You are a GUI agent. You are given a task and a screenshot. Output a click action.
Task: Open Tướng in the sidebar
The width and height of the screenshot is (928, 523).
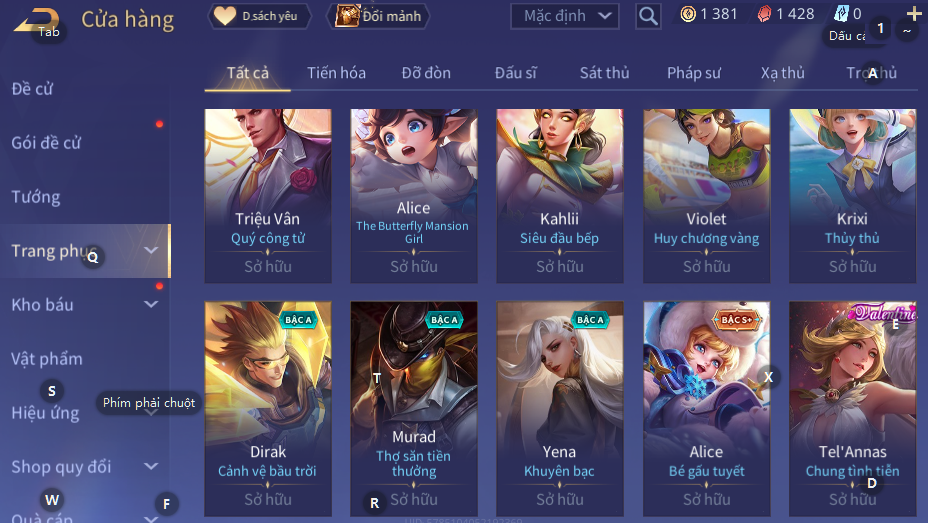click(x=36, y=197)
